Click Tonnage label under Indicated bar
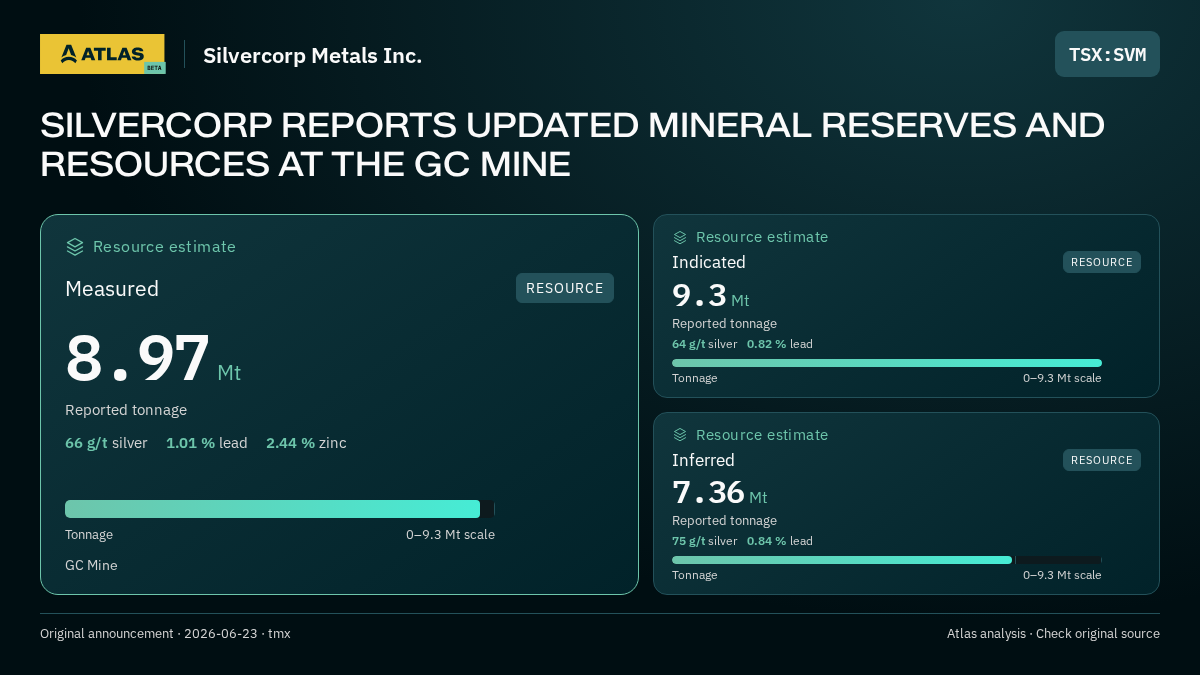The width and height of the screenshot is (1200, 675). pos(695,378)
